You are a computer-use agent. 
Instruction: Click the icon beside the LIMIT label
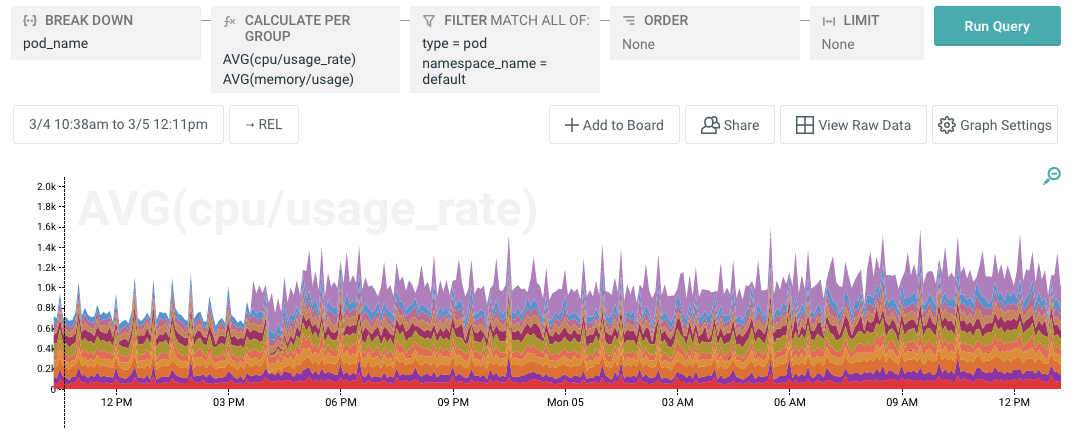tap(828, 20)
